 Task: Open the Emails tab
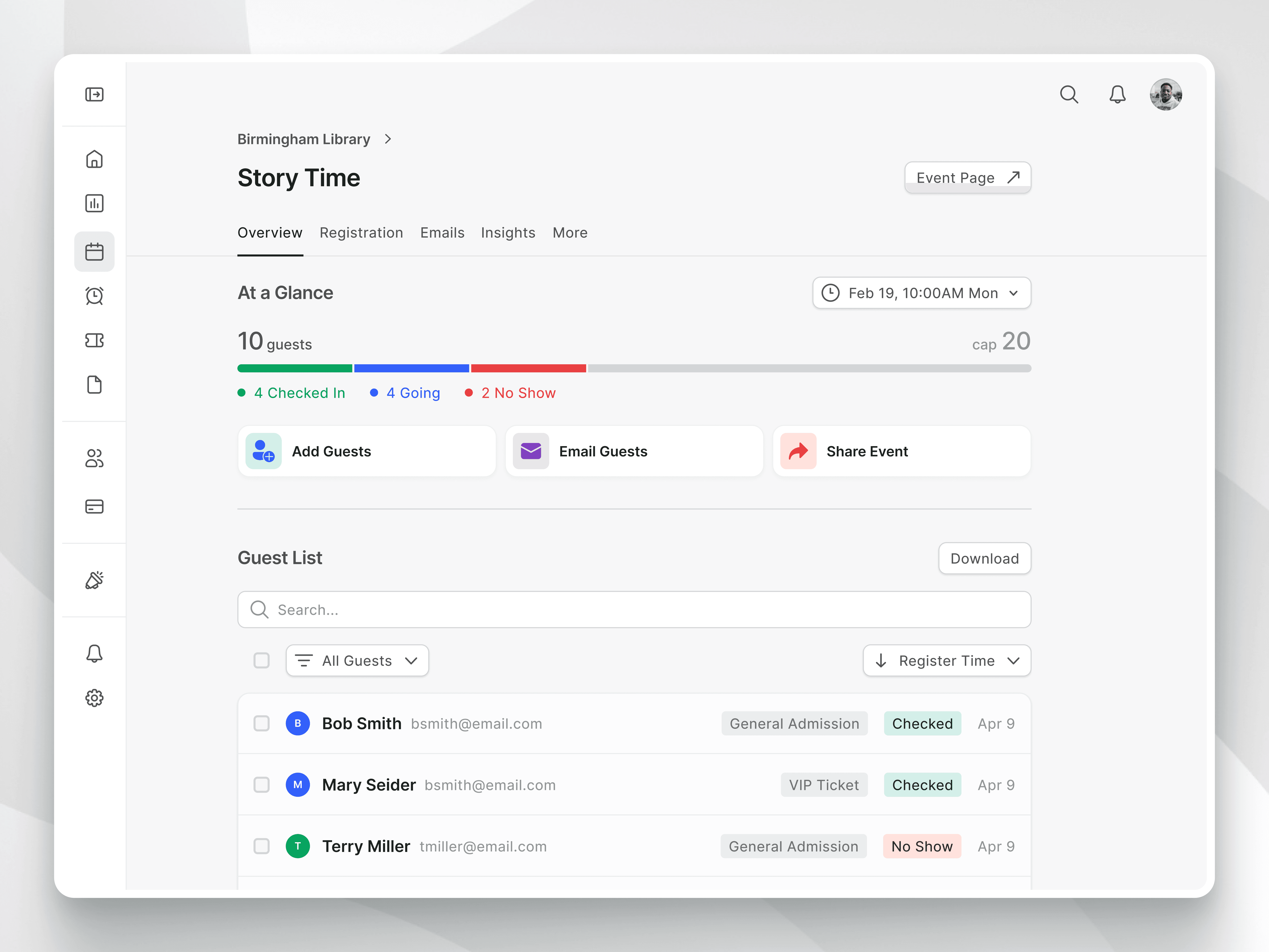[x=442, y=233]
